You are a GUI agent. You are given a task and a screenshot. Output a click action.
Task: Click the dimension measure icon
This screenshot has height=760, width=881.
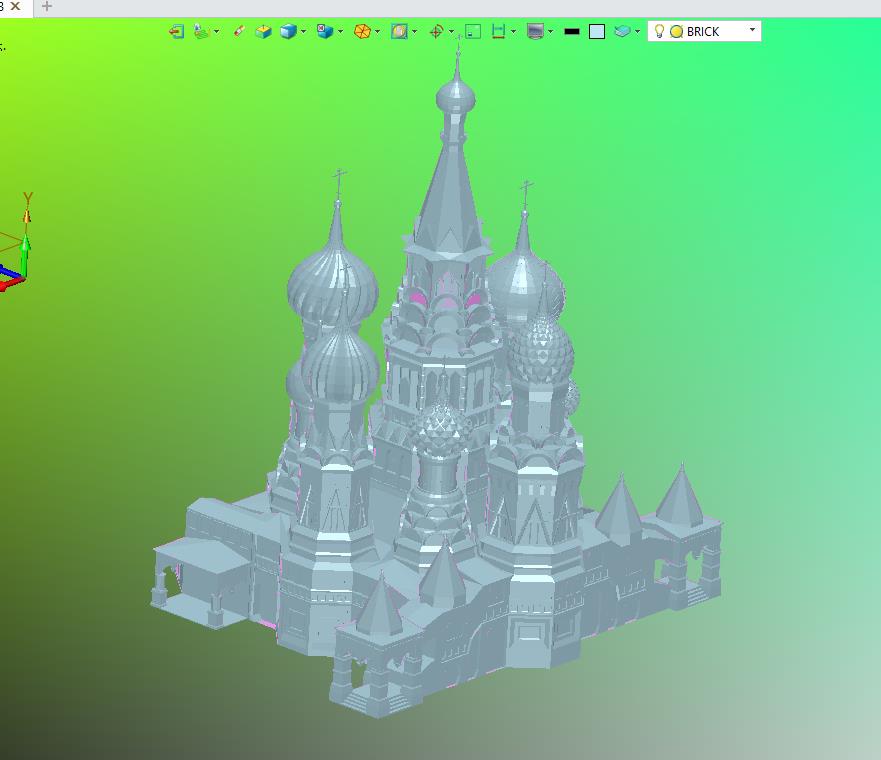498,31
